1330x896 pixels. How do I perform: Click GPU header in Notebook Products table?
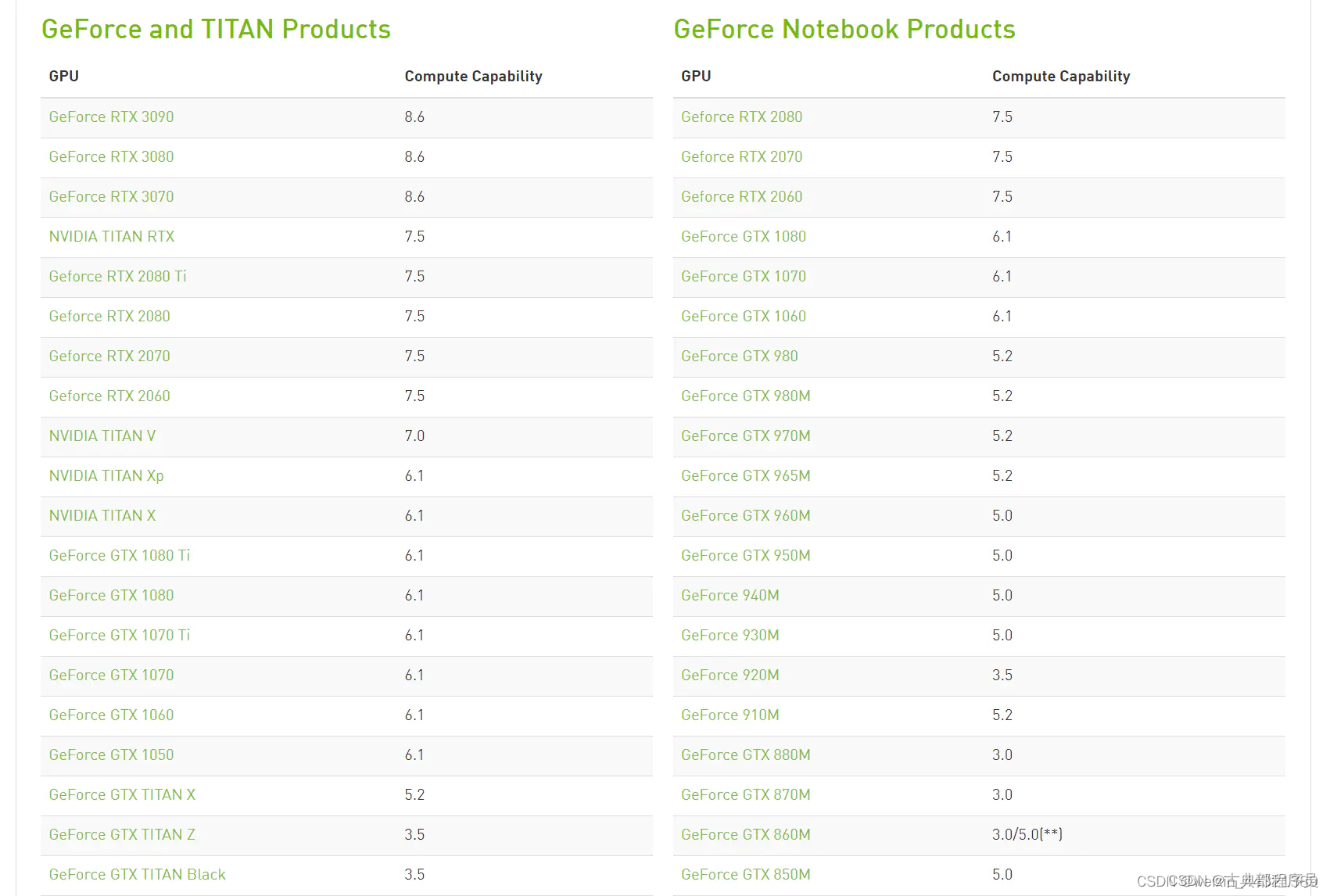pos(696,76)
